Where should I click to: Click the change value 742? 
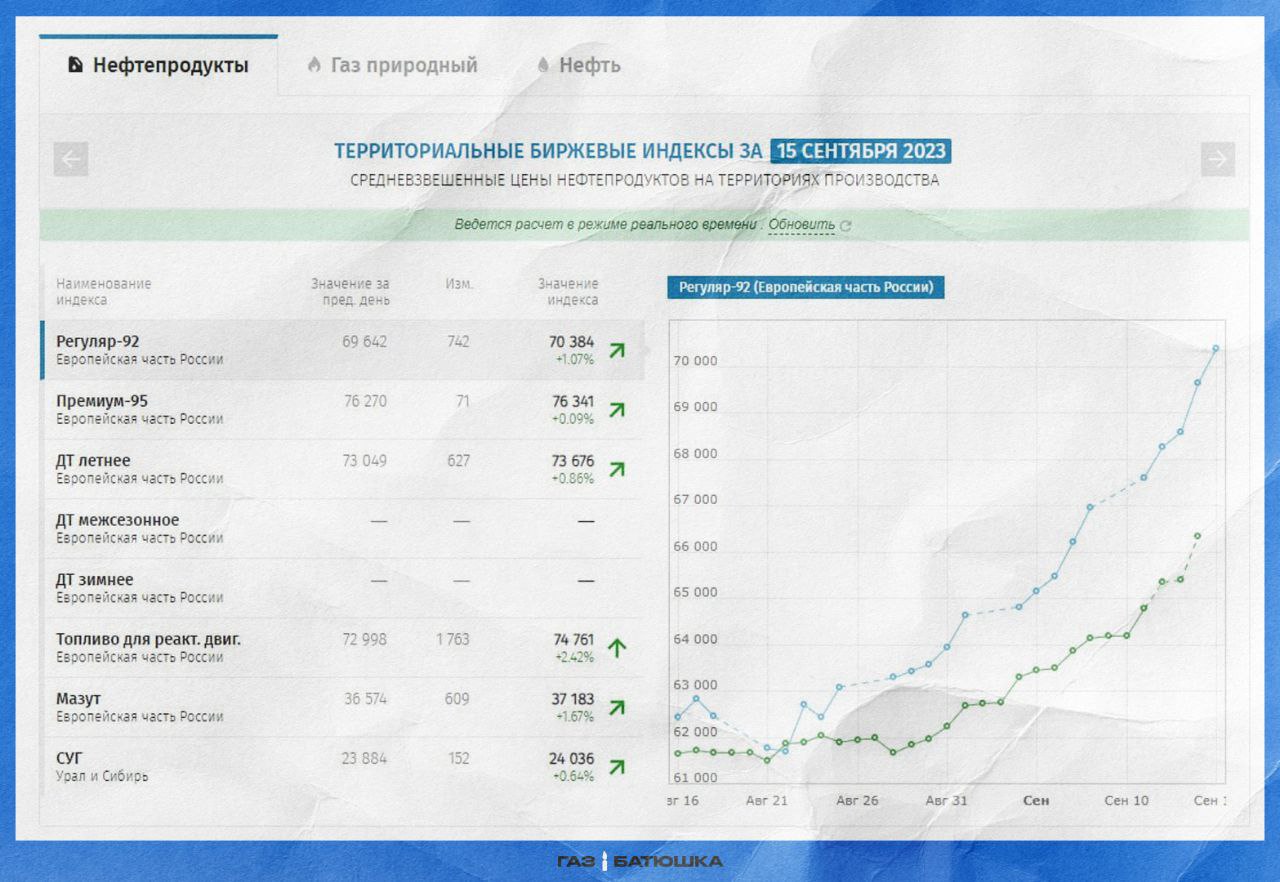458,342
